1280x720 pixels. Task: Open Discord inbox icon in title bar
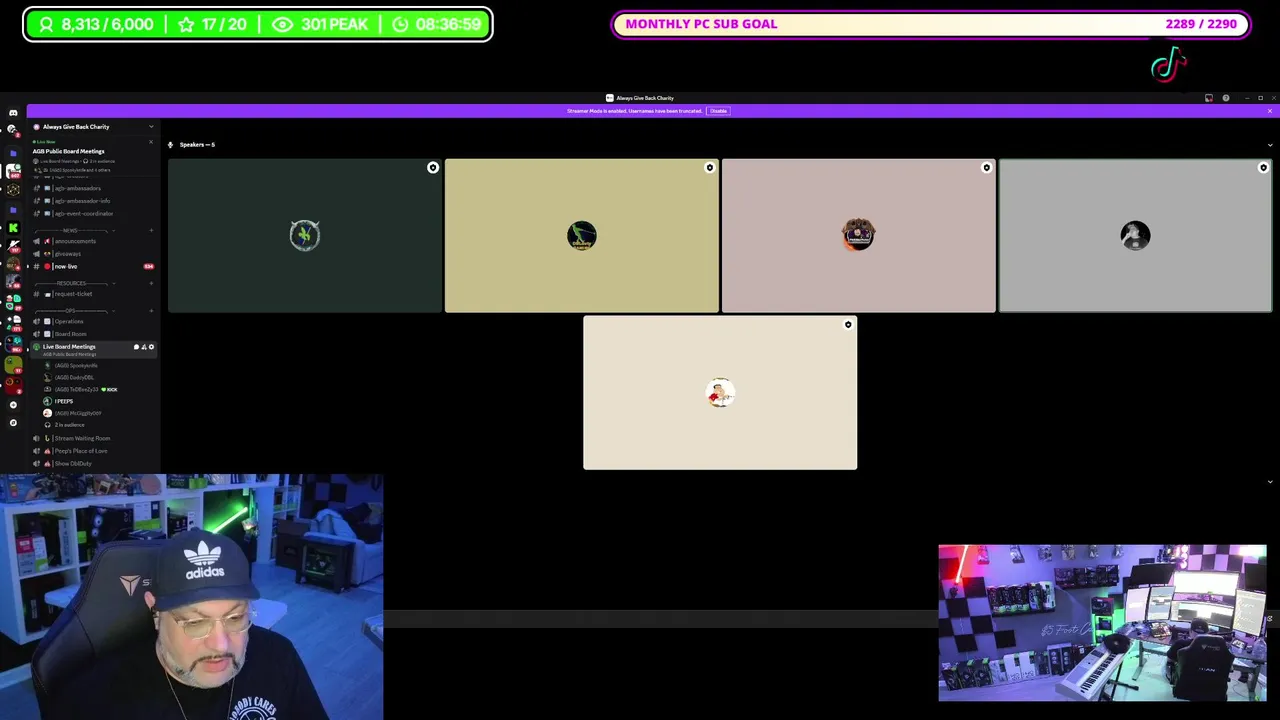click(1209, 98)
